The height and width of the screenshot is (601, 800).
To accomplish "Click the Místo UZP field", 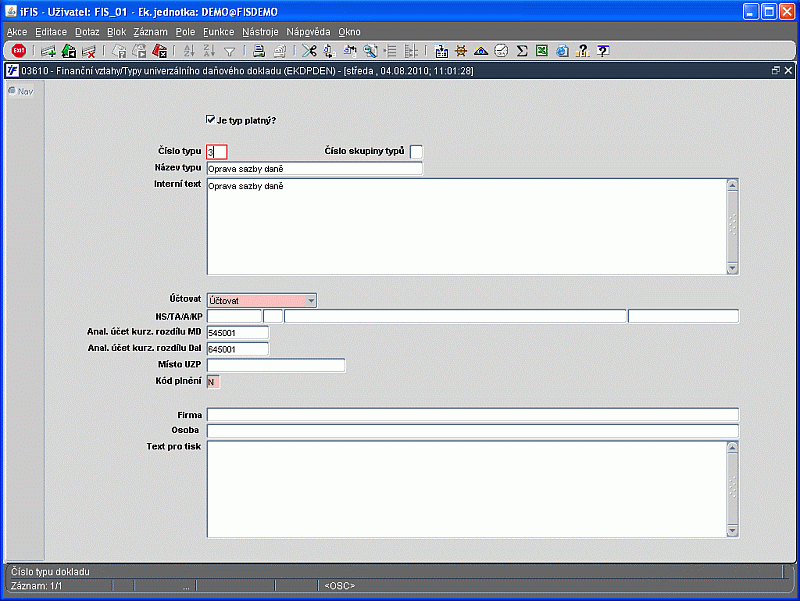I will 276,365.
